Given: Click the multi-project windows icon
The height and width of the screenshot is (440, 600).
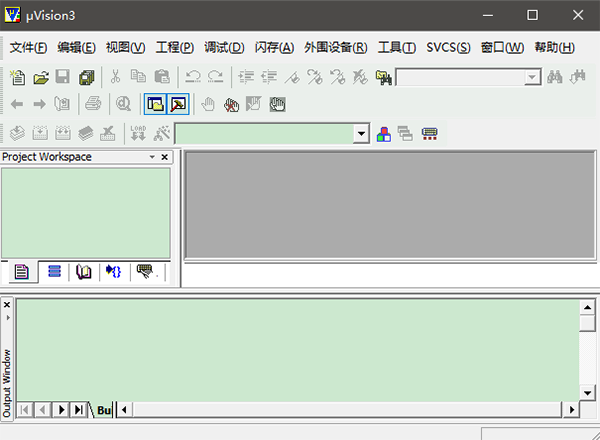Looking at the screenshot, I should pos(405,134).
